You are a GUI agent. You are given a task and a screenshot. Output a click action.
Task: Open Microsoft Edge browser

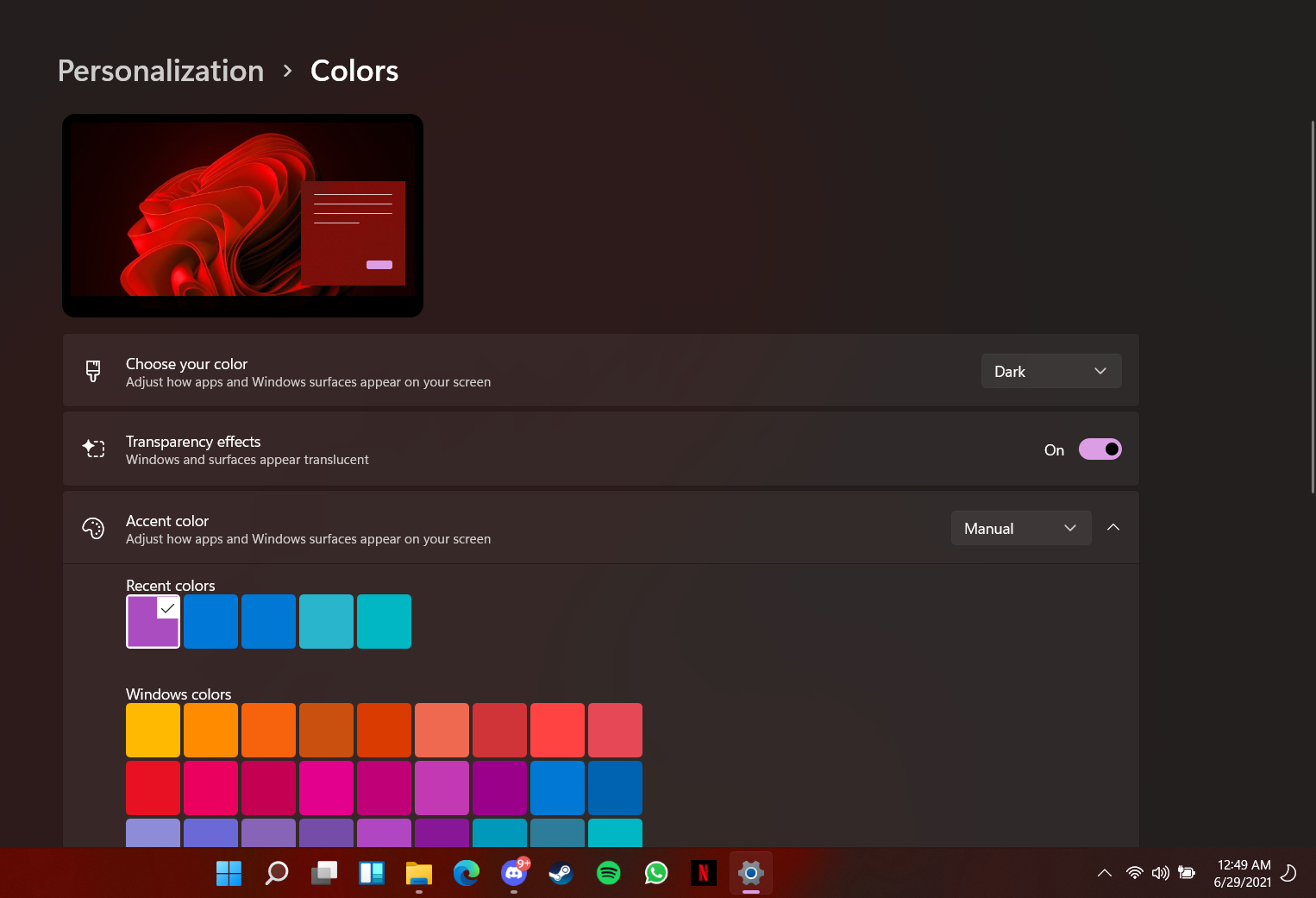point(466,873)
